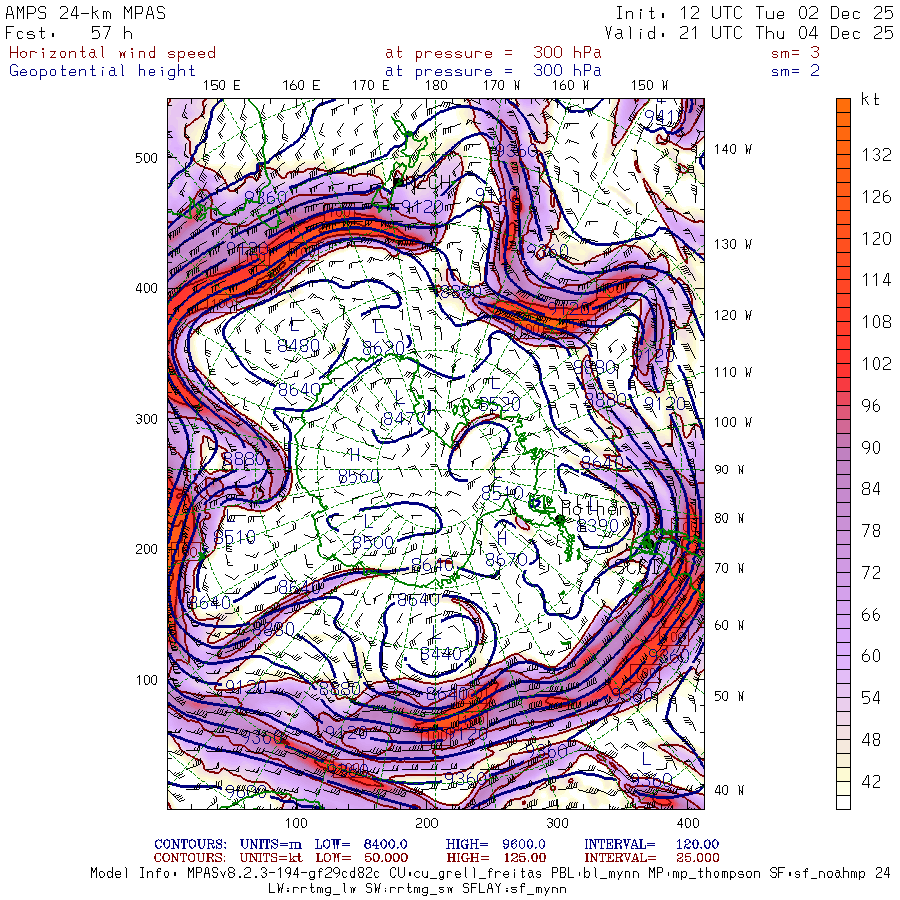The width and height of the screenshot is (900, 900).
Task: Click the red "at pressure = 300 hPa" text
Action: pyautogui.click(x=493, y=53)
